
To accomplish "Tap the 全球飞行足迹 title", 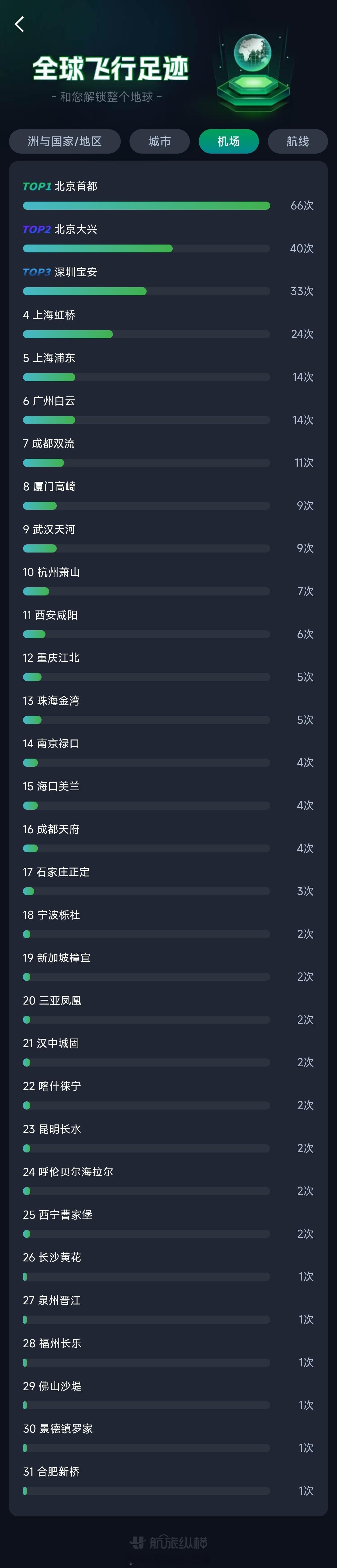I will click(110, 69).
